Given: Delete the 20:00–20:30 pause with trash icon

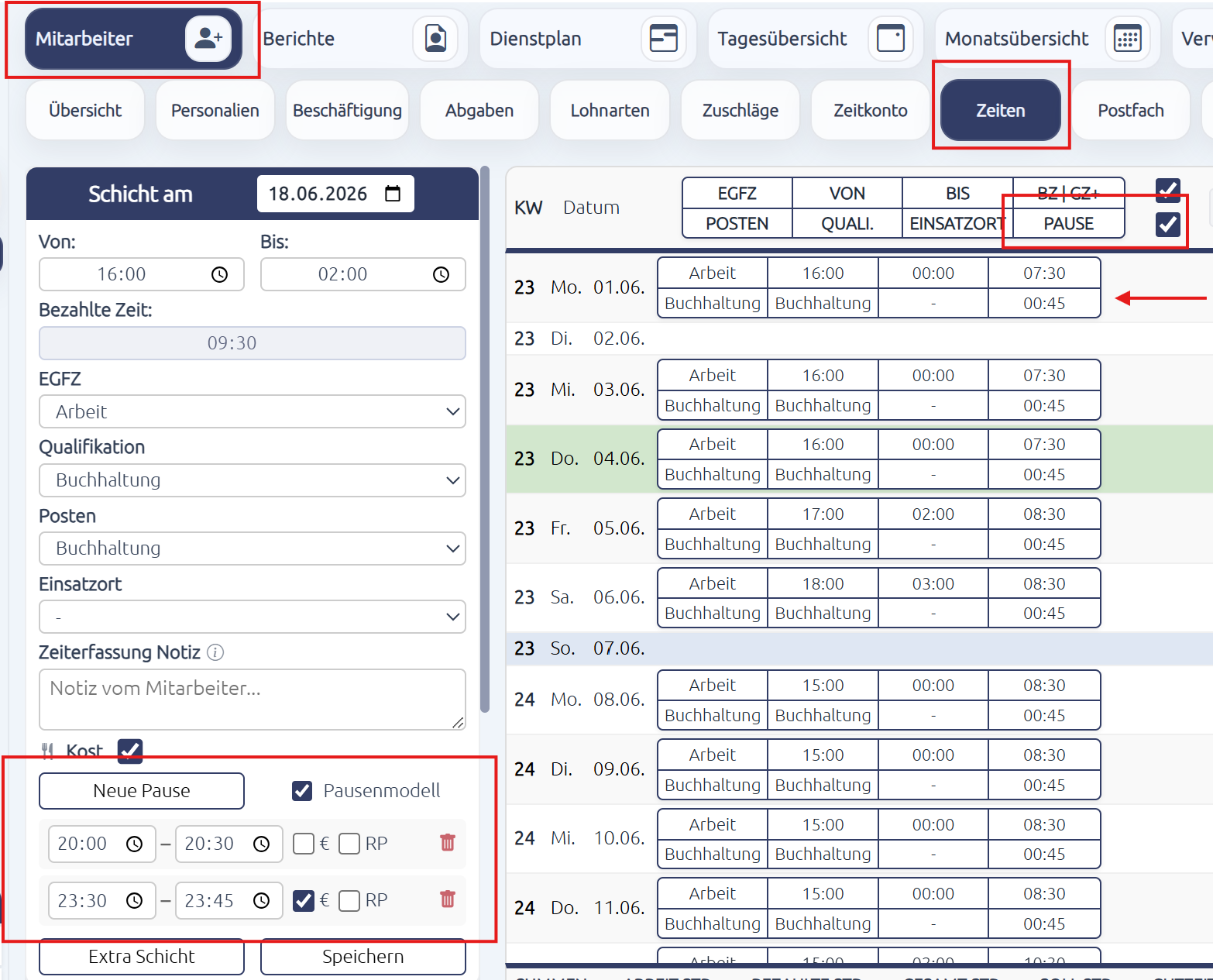Looking at the screenshot, I should tap(448, 843).
